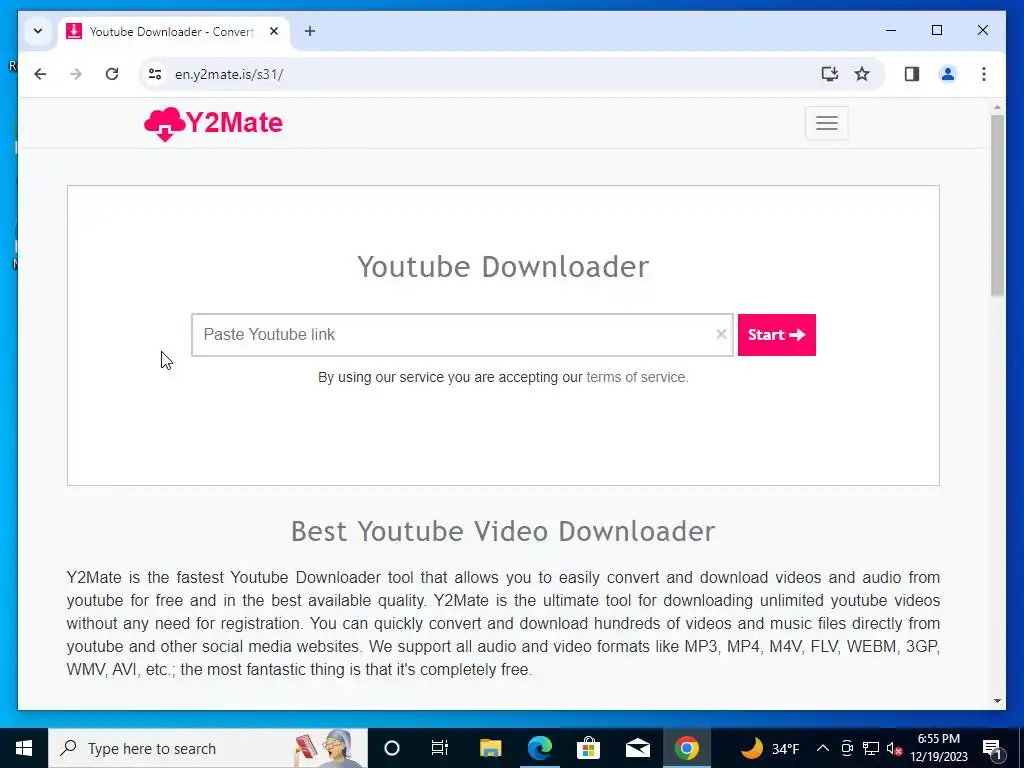Open the Windows Start menu
Viewport: 1024px width, 768px height.
24,748
